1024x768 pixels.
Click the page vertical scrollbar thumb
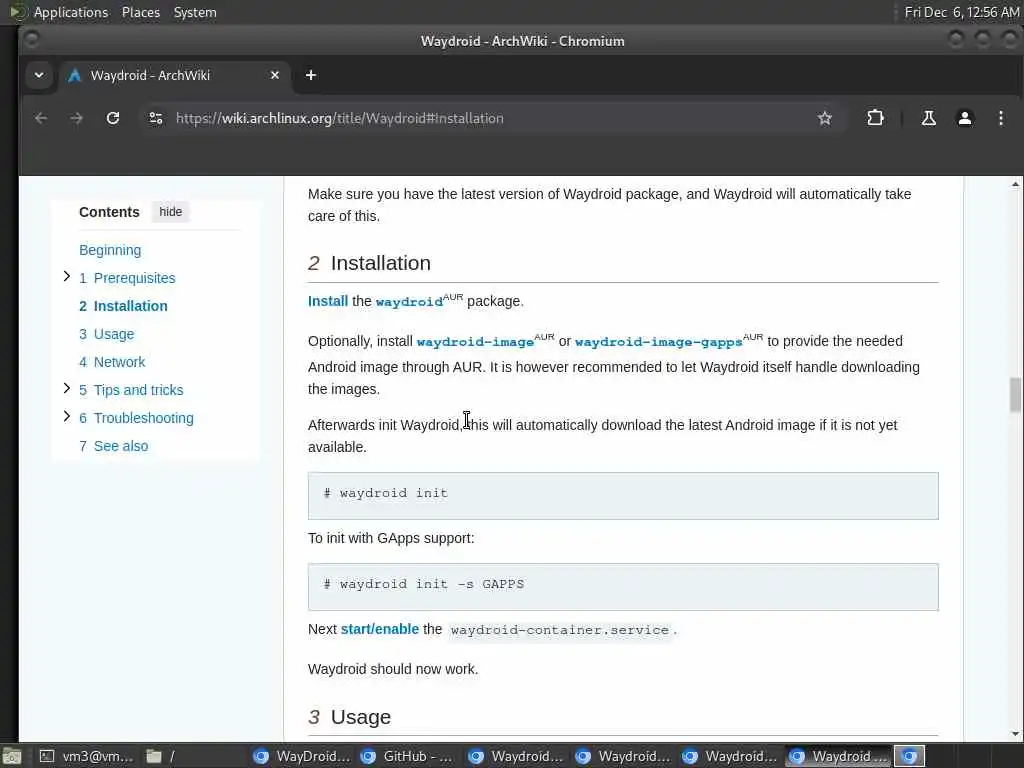pyautogui.click(x=1015, y=395)
